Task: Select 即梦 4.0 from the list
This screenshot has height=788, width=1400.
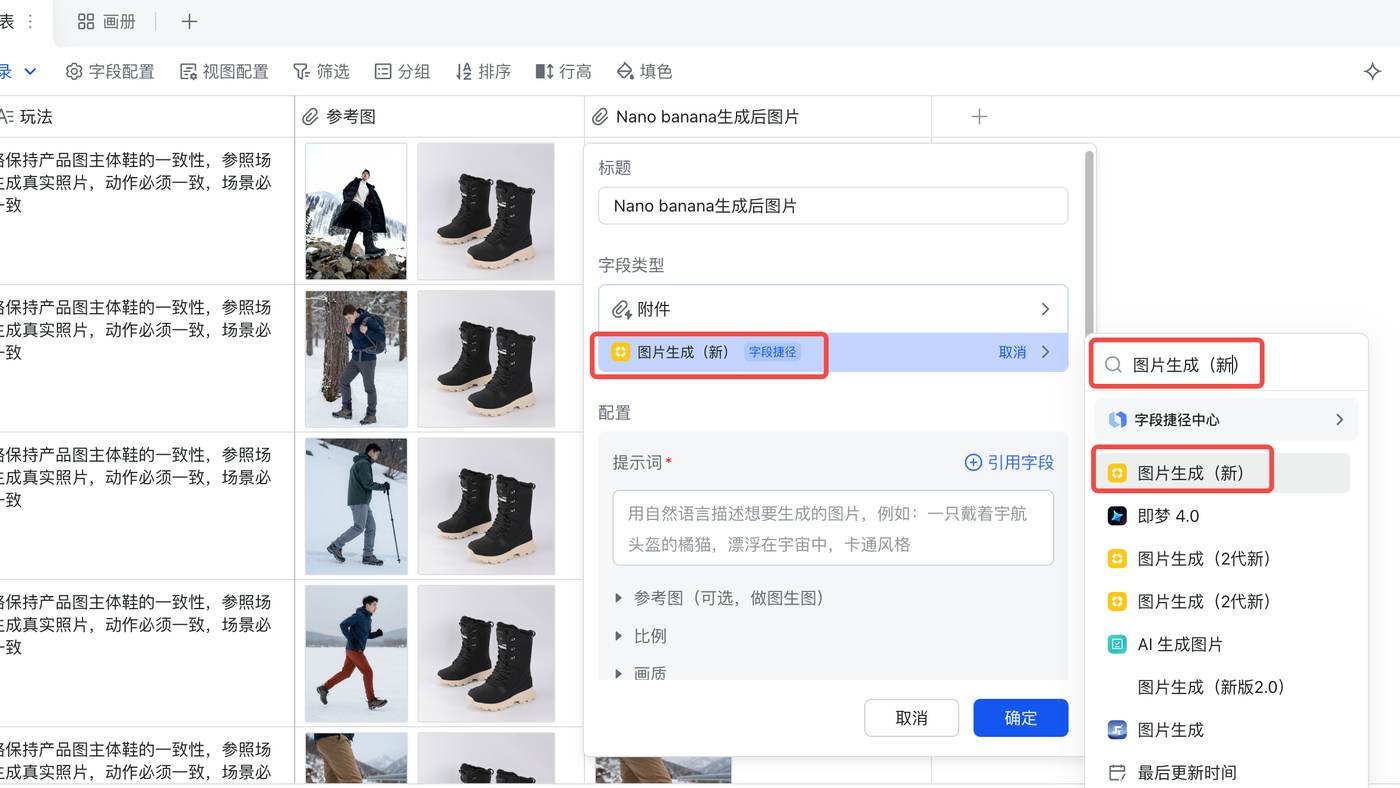Action: click(1222, 516)
